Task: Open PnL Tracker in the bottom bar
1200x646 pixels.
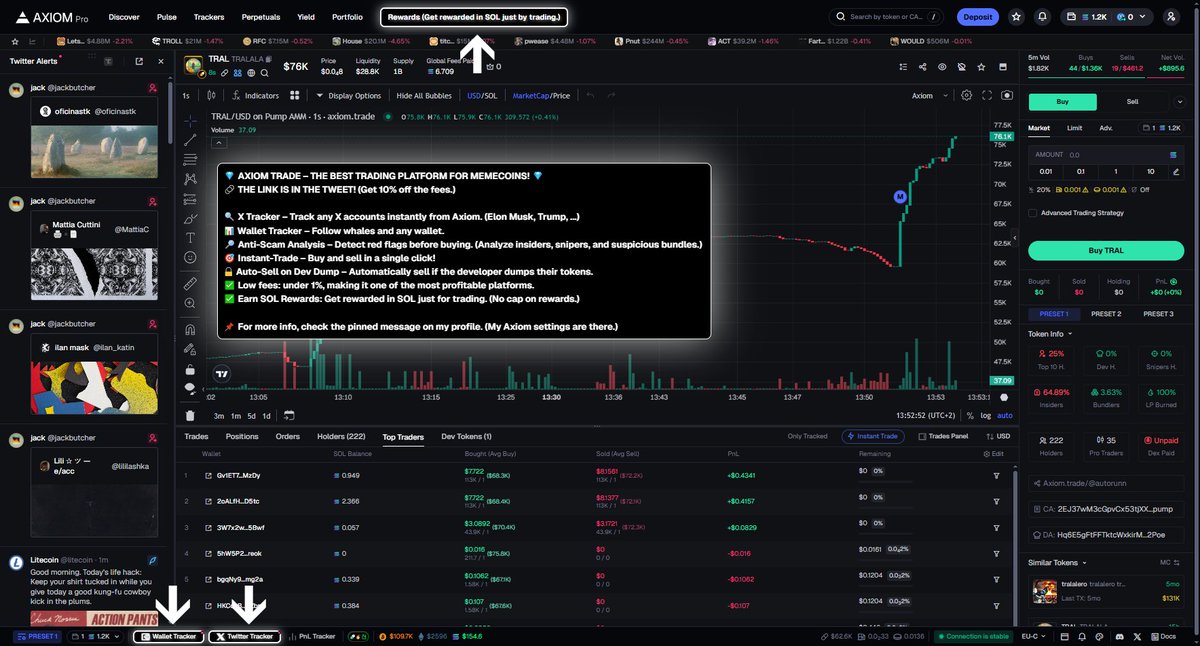Action: [x=314, y=636]
